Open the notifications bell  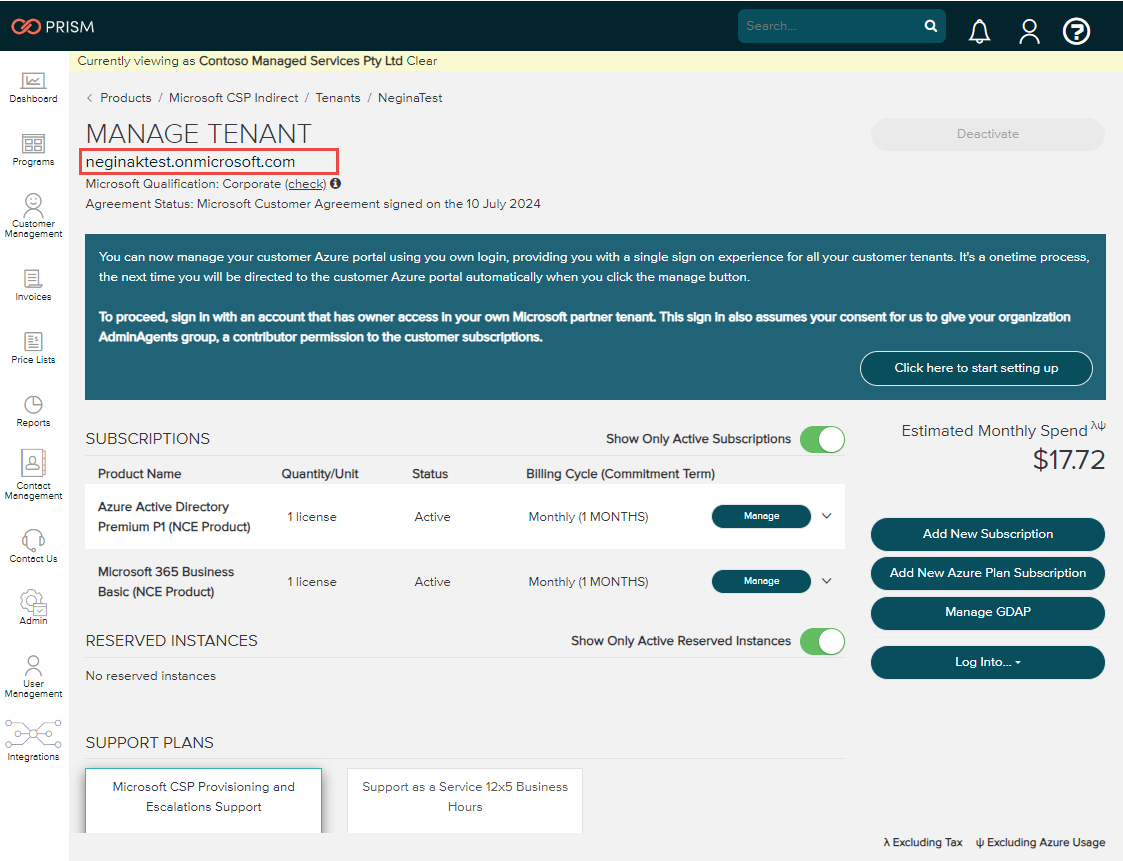(979, 31)
